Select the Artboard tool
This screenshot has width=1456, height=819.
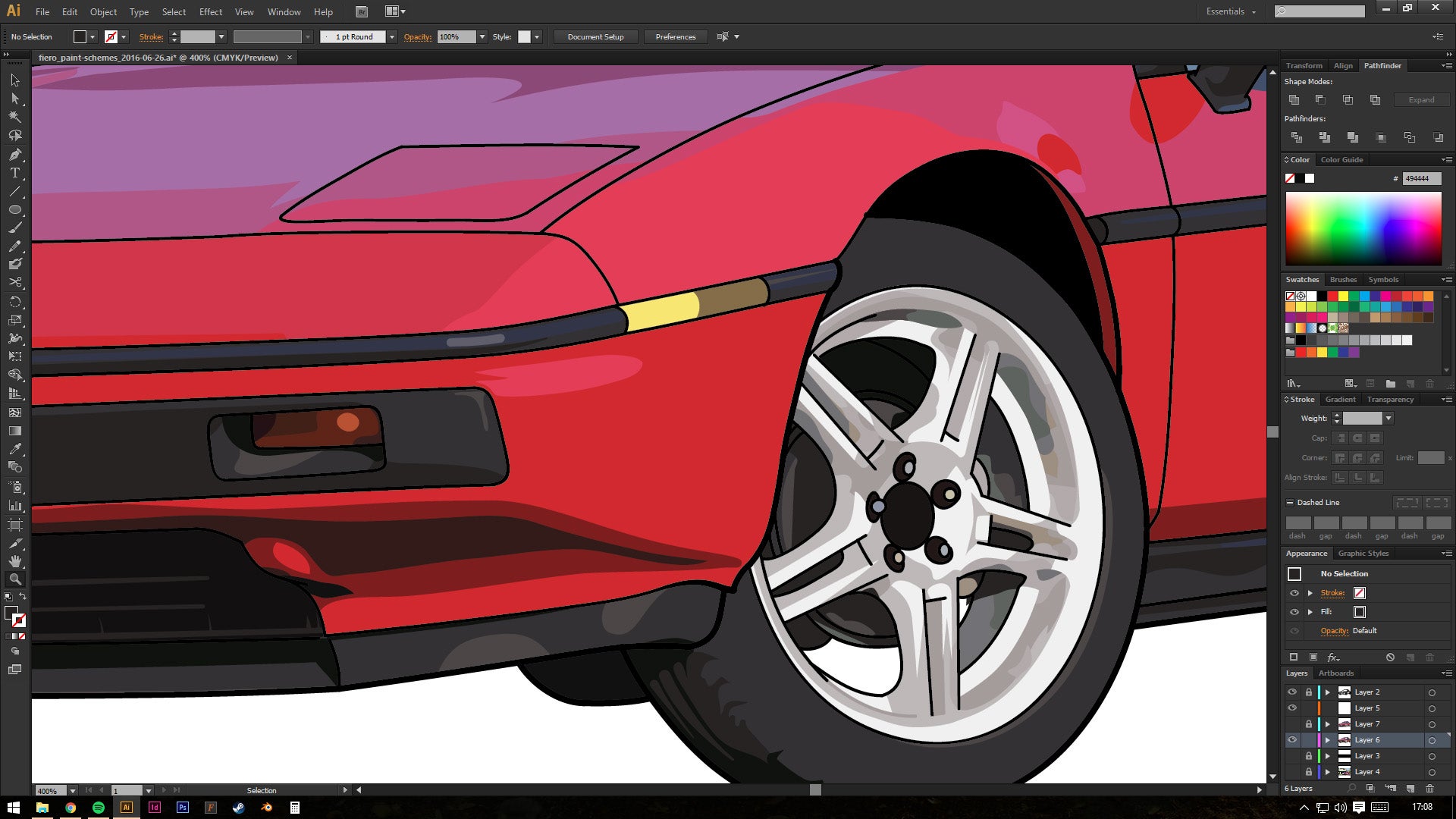[15, 524]
